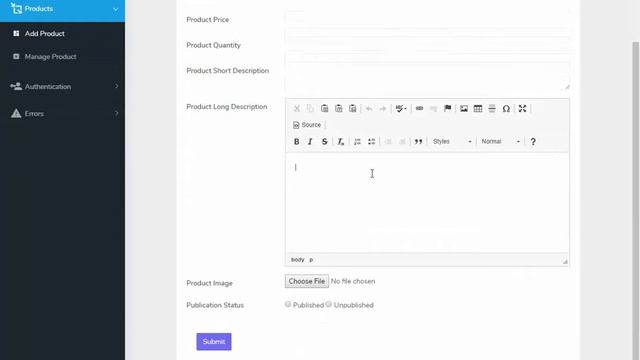
Task: Select the Unpublished radio button
Action: pos(329,304)
